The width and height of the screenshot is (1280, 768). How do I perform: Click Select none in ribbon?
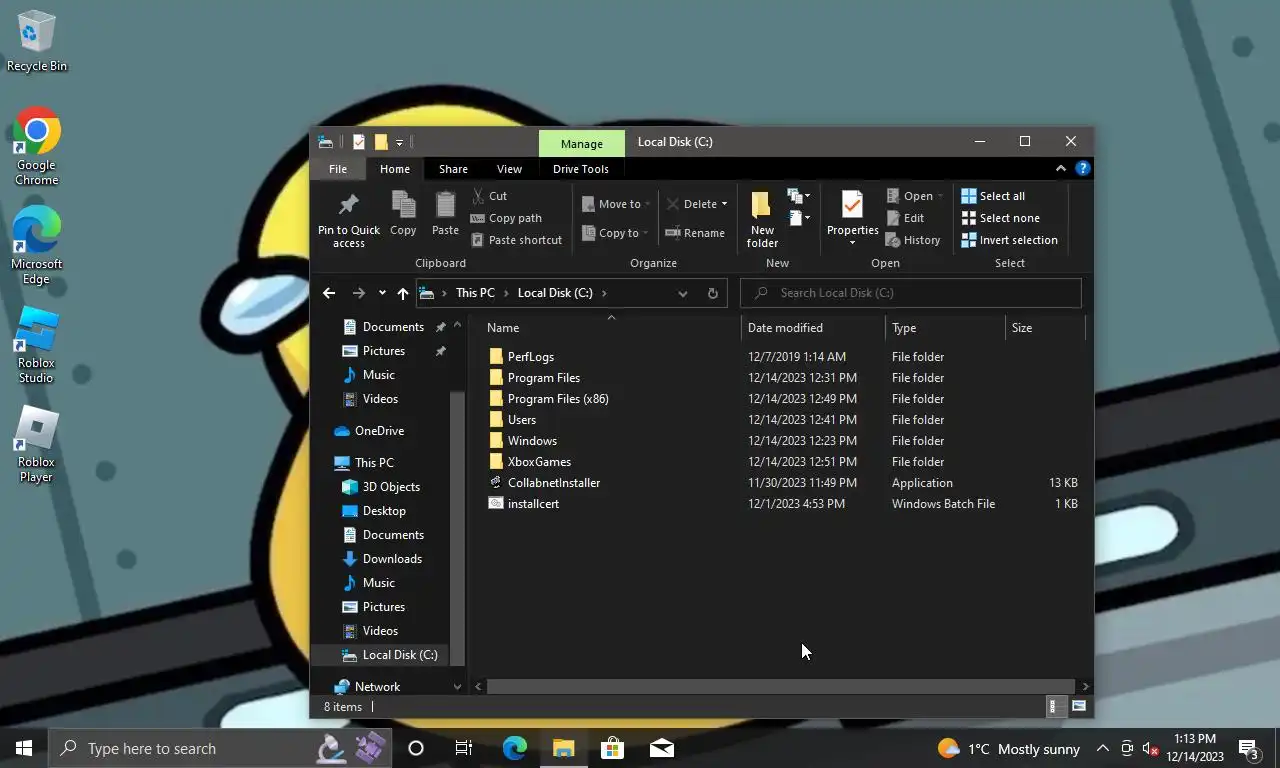(x=1000, y=218)
